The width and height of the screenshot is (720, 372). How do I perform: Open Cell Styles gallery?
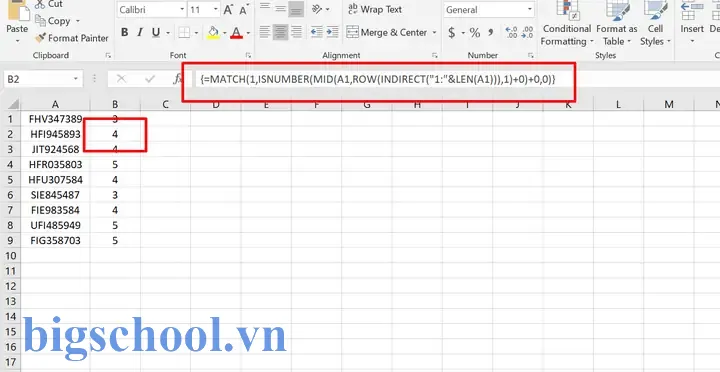655,24
